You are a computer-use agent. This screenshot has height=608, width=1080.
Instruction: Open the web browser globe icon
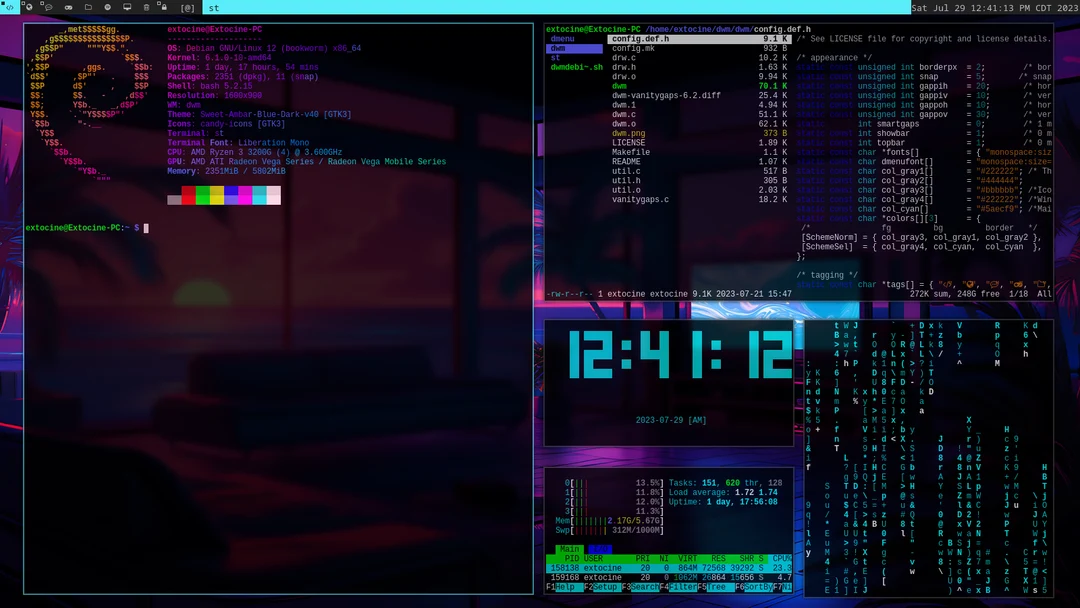click(x=29, y=8)
